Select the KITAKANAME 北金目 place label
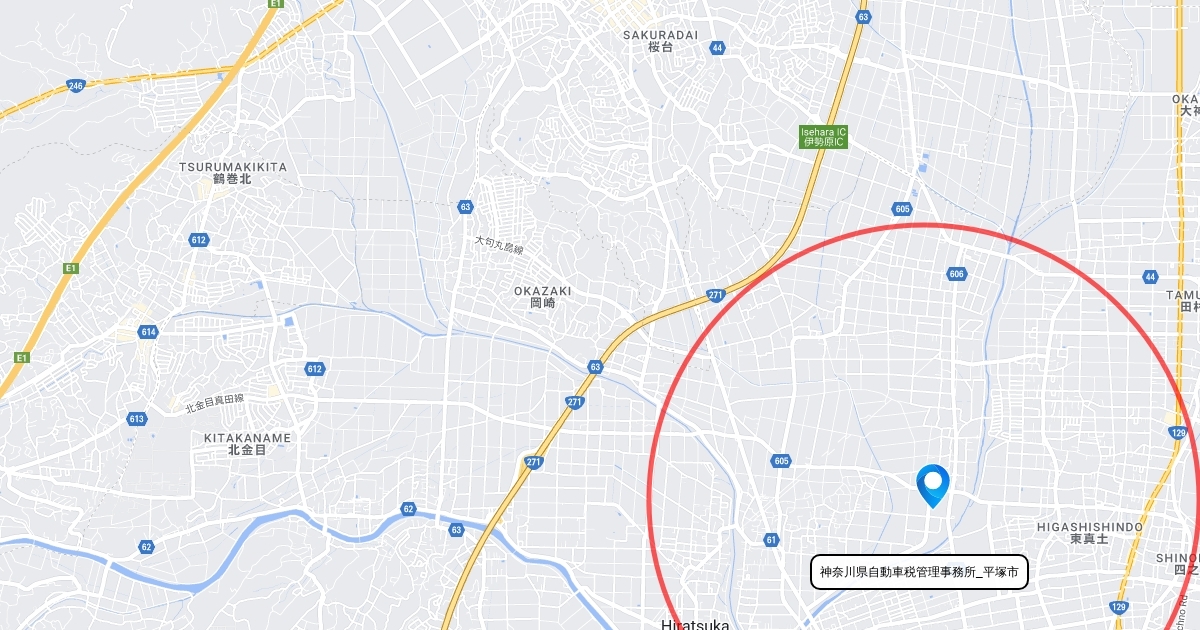Screen dimensions: 1200x630 [247, 444]
